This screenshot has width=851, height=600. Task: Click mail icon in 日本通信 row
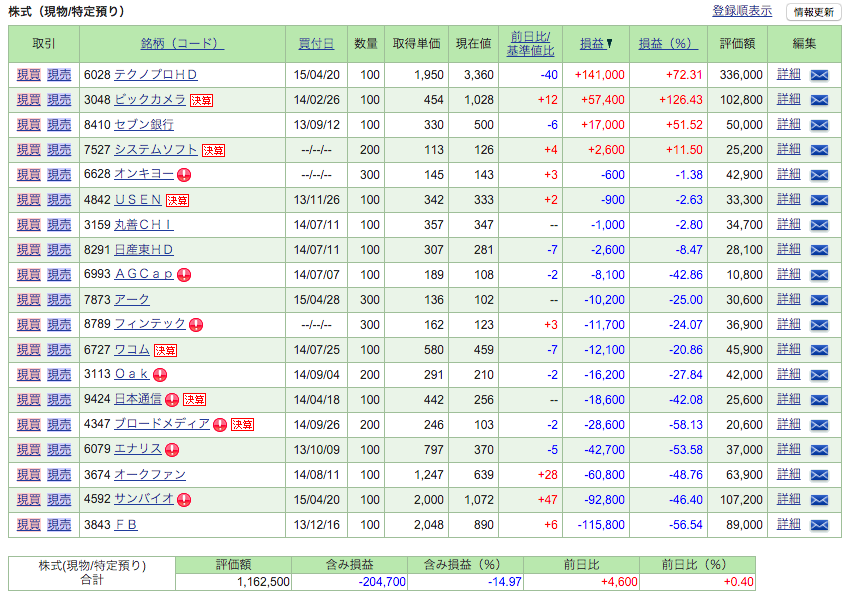pyautogui.click(x=819, y=400)
